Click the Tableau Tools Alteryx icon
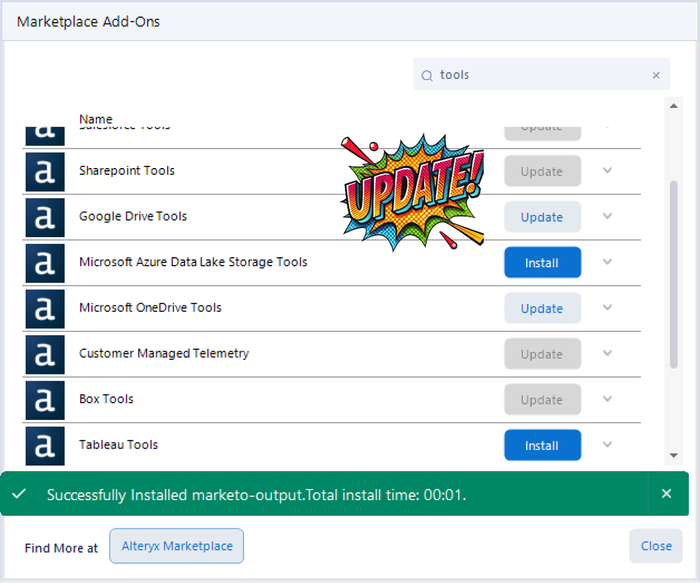This screenshot has height=583, width=700. [45, 446]
